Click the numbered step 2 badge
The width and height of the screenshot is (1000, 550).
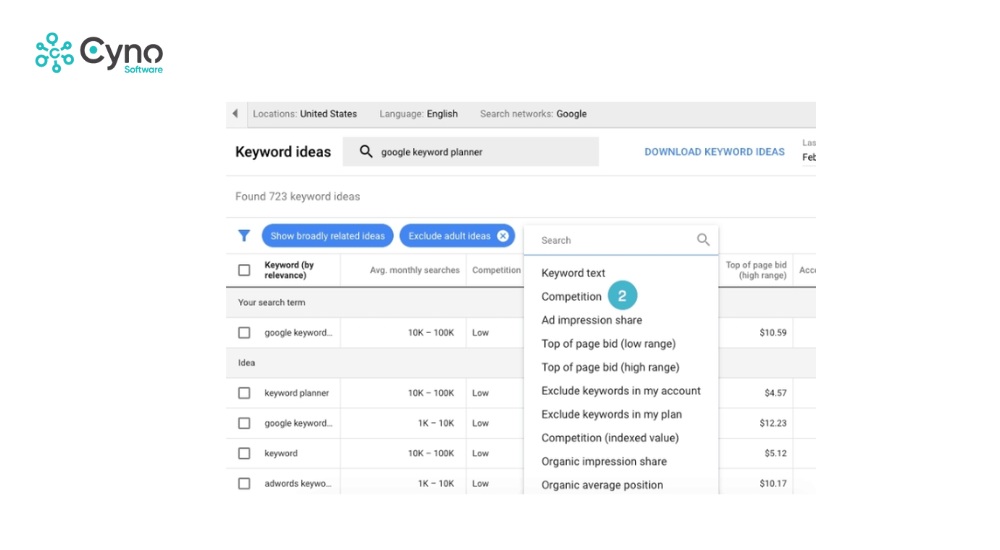coord(622,296)
